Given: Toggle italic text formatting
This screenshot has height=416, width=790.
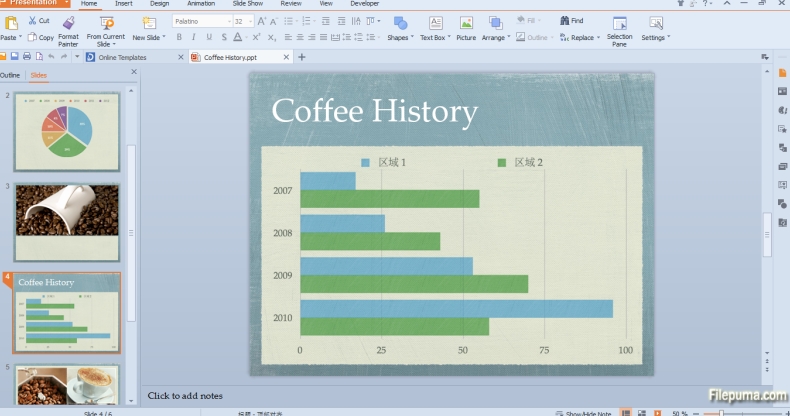Looking at the screenshot, I should click(x=194, y=37).
